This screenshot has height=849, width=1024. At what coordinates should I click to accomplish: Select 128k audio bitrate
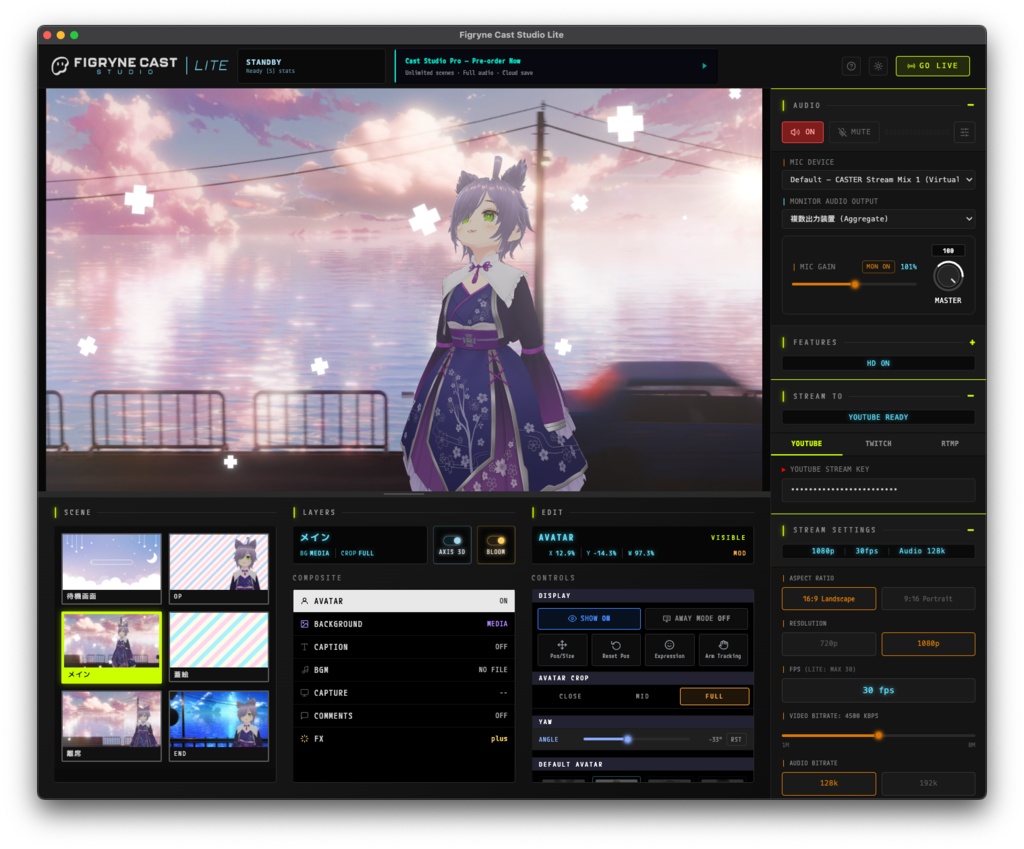coord(829,783)
